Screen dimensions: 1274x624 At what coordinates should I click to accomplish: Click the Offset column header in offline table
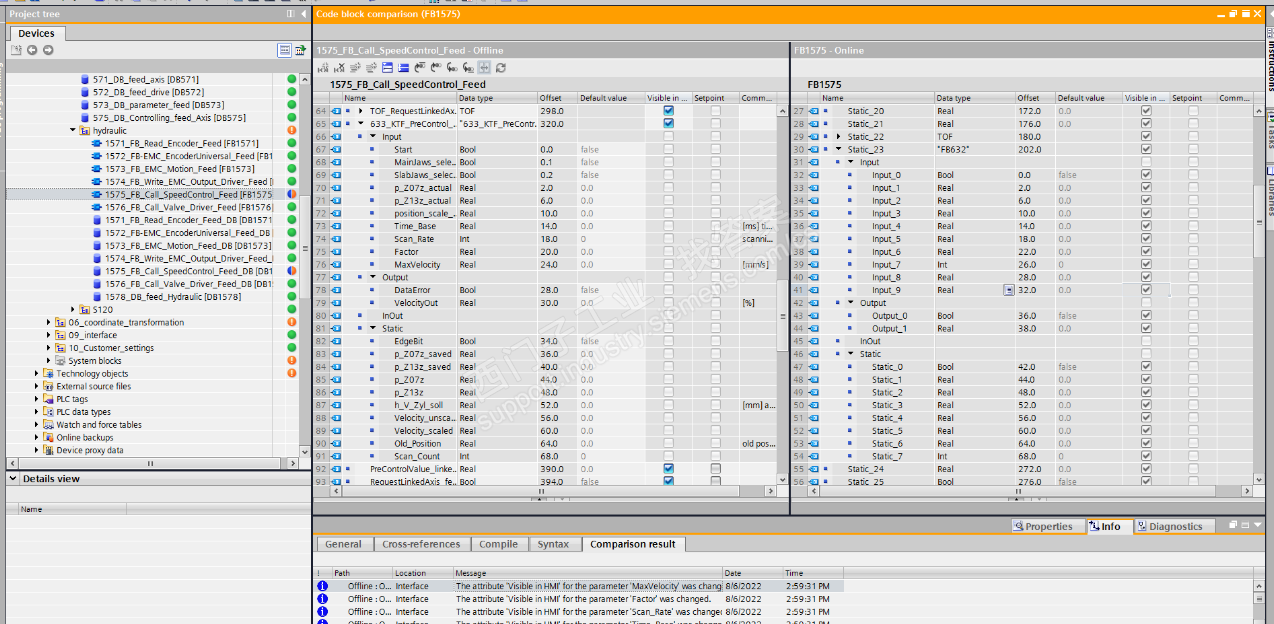click(x=556, y=98)
